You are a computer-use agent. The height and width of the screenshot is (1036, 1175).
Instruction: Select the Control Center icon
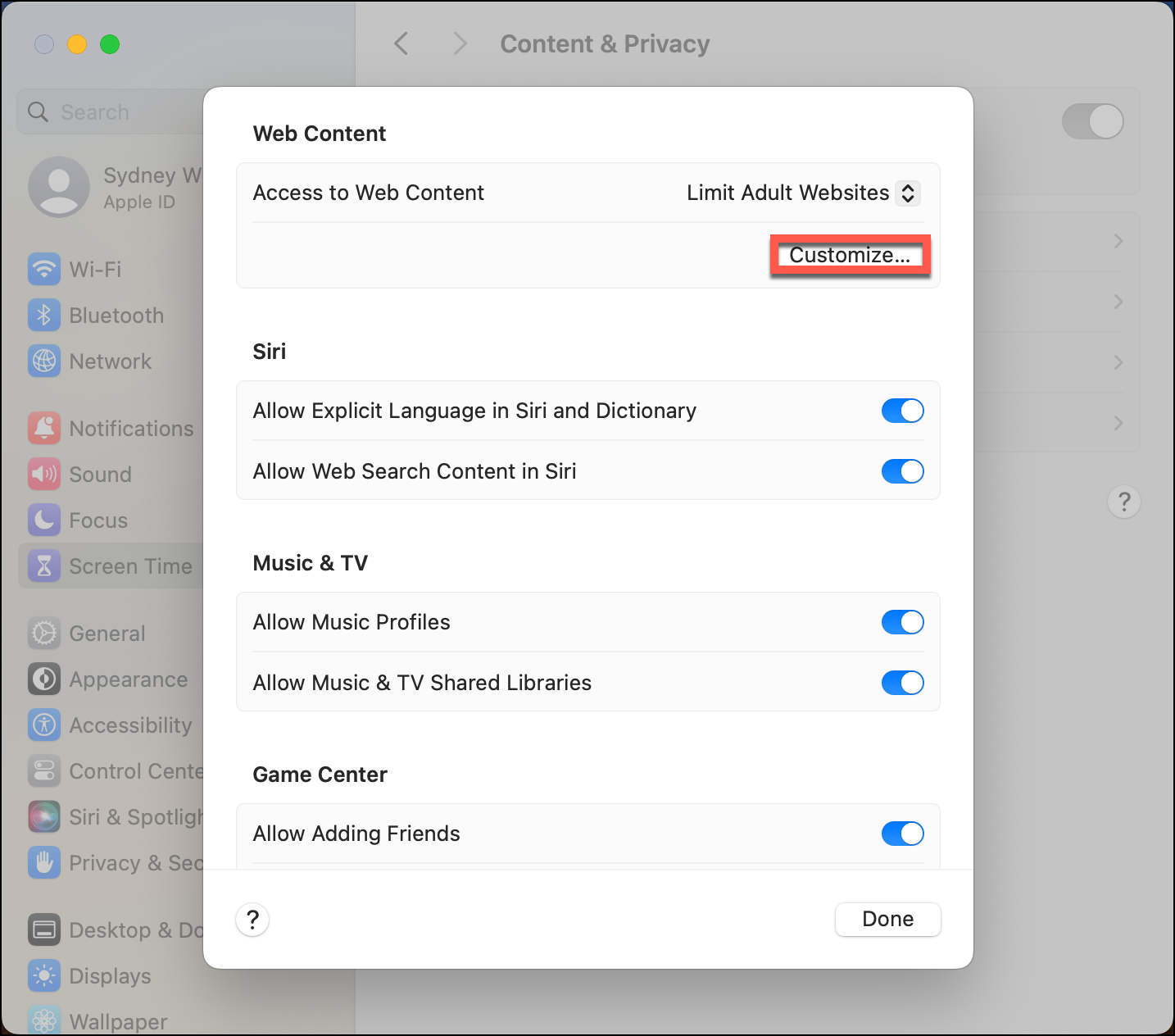(44, 770)
